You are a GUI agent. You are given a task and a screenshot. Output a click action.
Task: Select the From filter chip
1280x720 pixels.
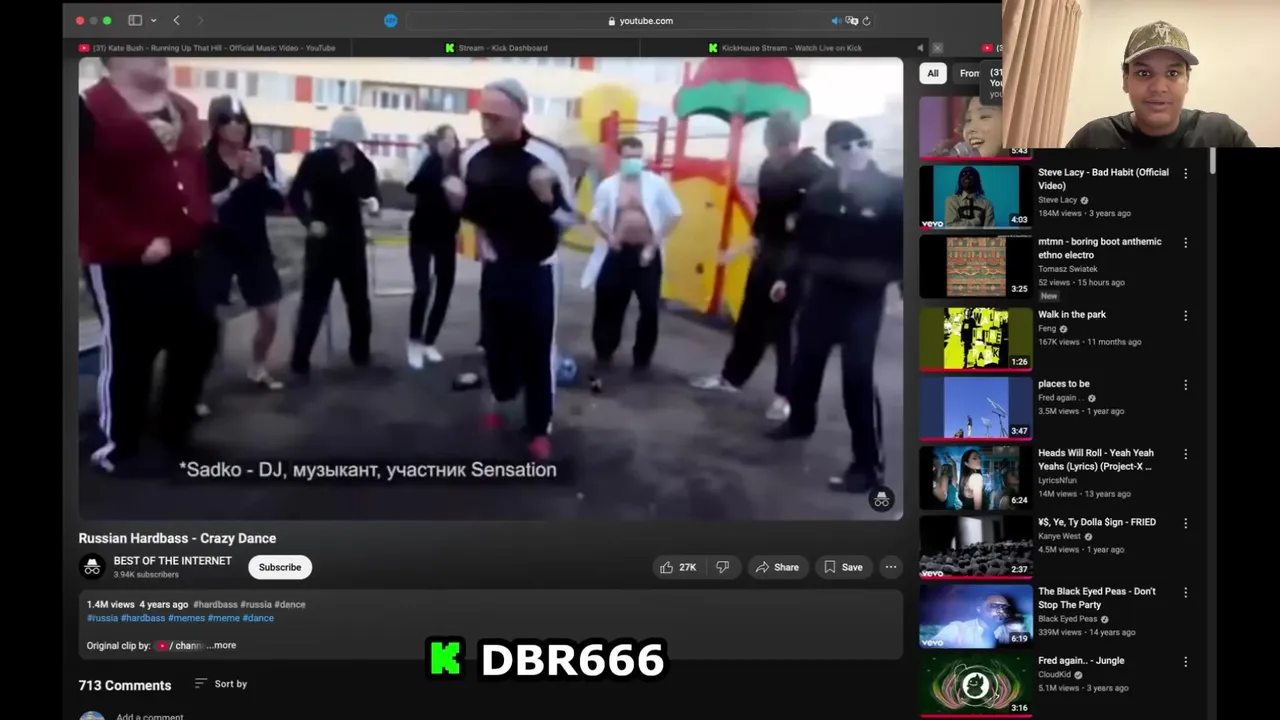click(969, 73)
